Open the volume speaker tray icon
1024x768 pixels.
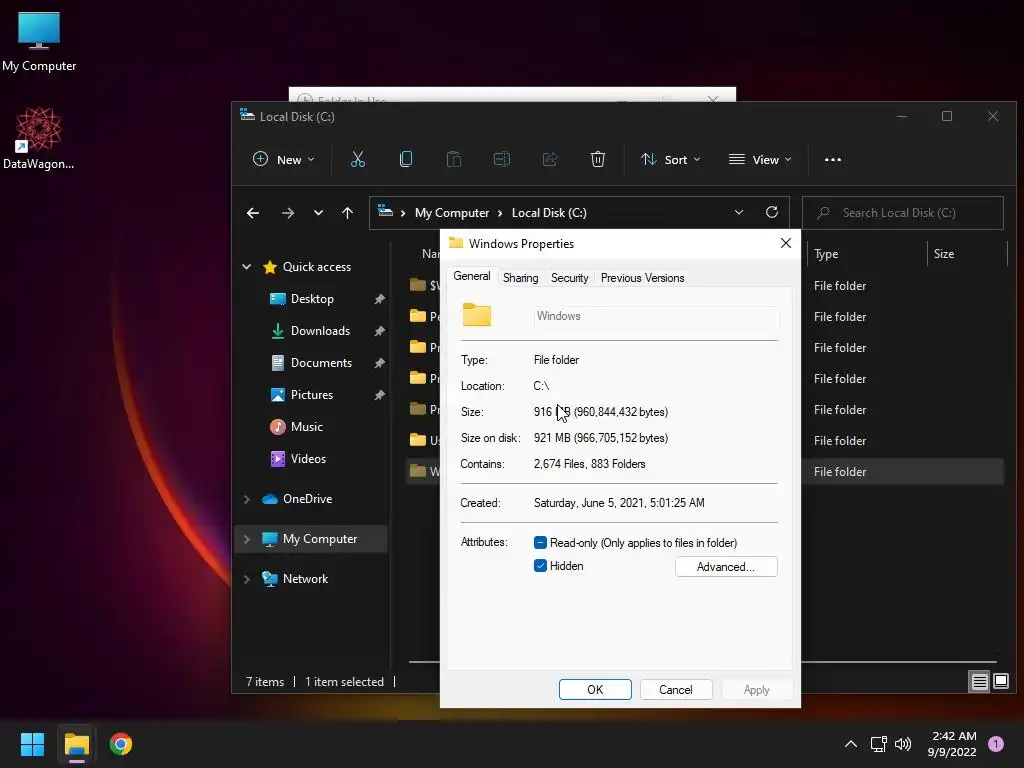(903, 744)
